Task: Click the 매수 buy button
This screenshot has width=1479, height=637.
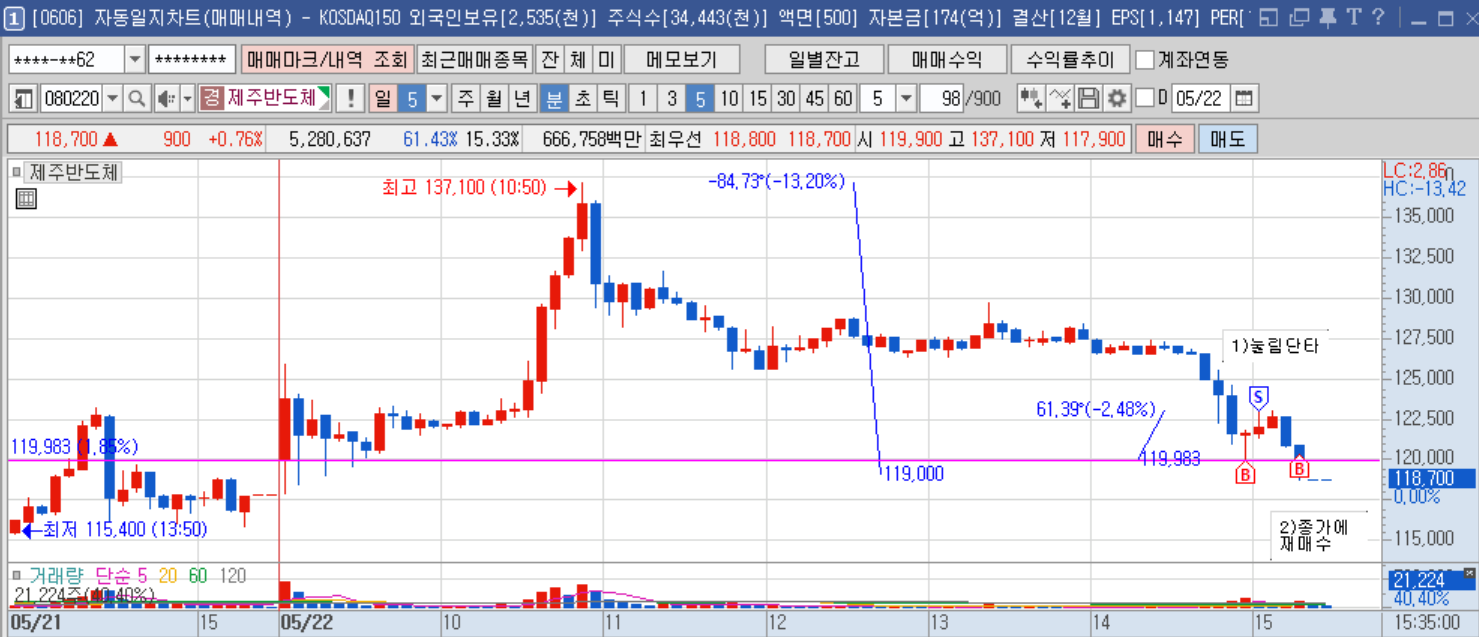Action: (1164, 139)
